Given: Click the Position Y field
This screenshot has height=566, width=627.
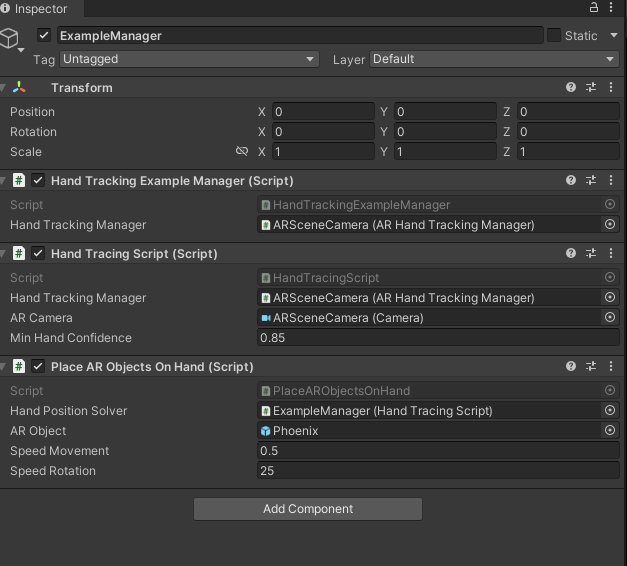Looking at the screenshot, I should click(x=445, y=111).
